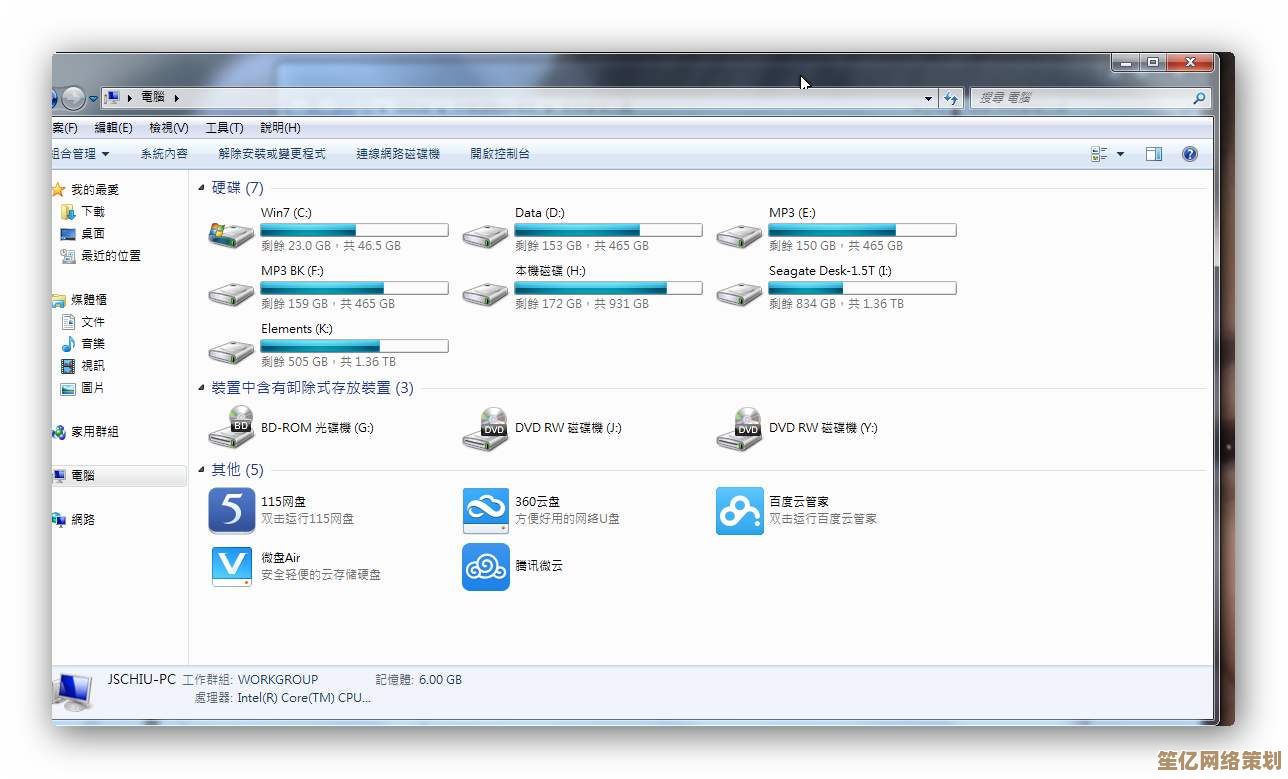The image size is (1288, 779).
Task: Open 百度云管家 cloud icon
Action: 740,510
